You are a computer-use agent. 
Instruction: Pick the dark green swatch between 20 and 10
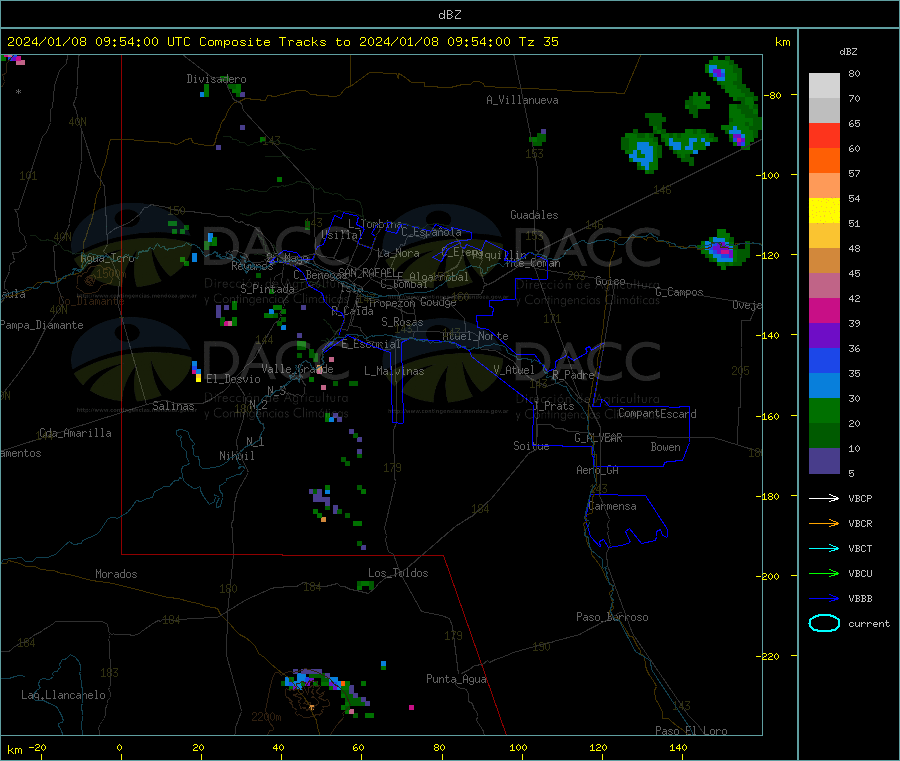pyautogui.click(x=824, y=436)
